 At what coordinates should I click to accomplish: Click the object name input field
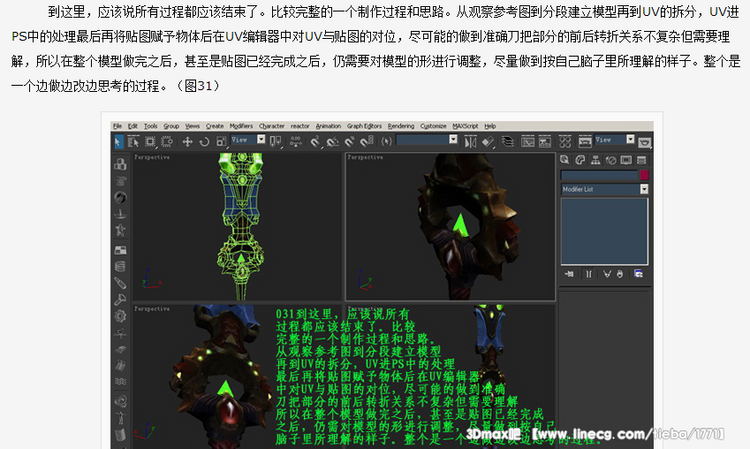click(598, 175)
